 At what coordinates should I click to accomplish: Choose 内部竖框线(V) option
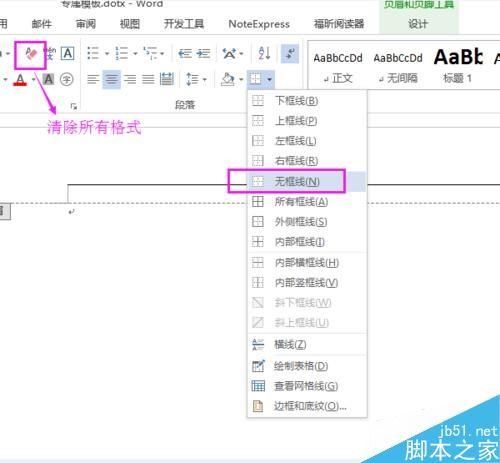(x=307, y=283)
